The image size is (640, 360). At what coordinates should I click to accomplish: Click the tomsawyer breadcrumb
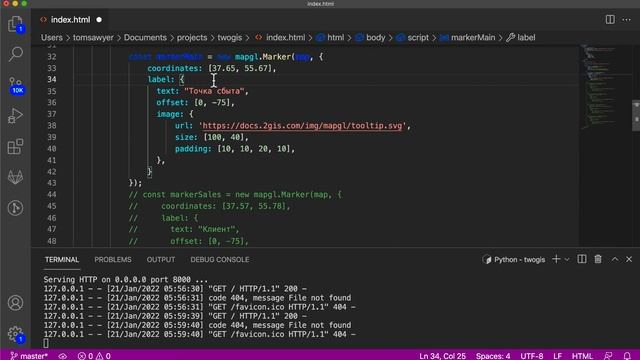[x=93, y=38]
